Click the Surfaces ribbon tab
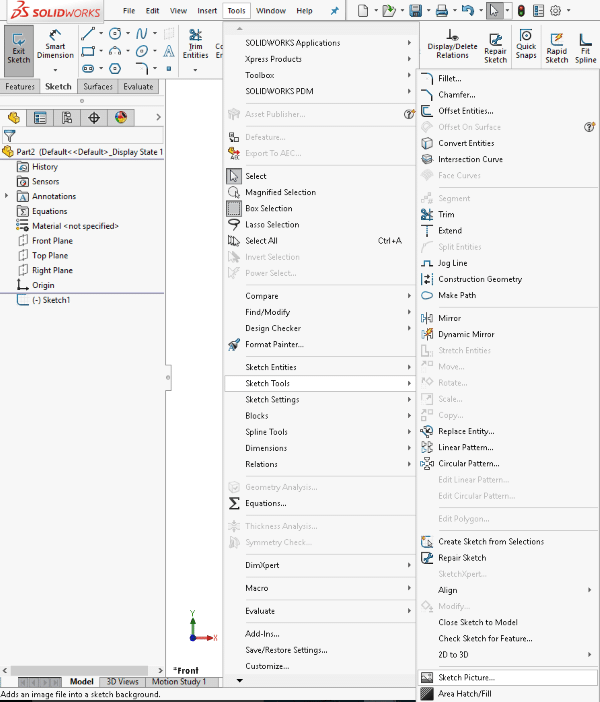The image size is (600, 702). (x=98, y=87)
